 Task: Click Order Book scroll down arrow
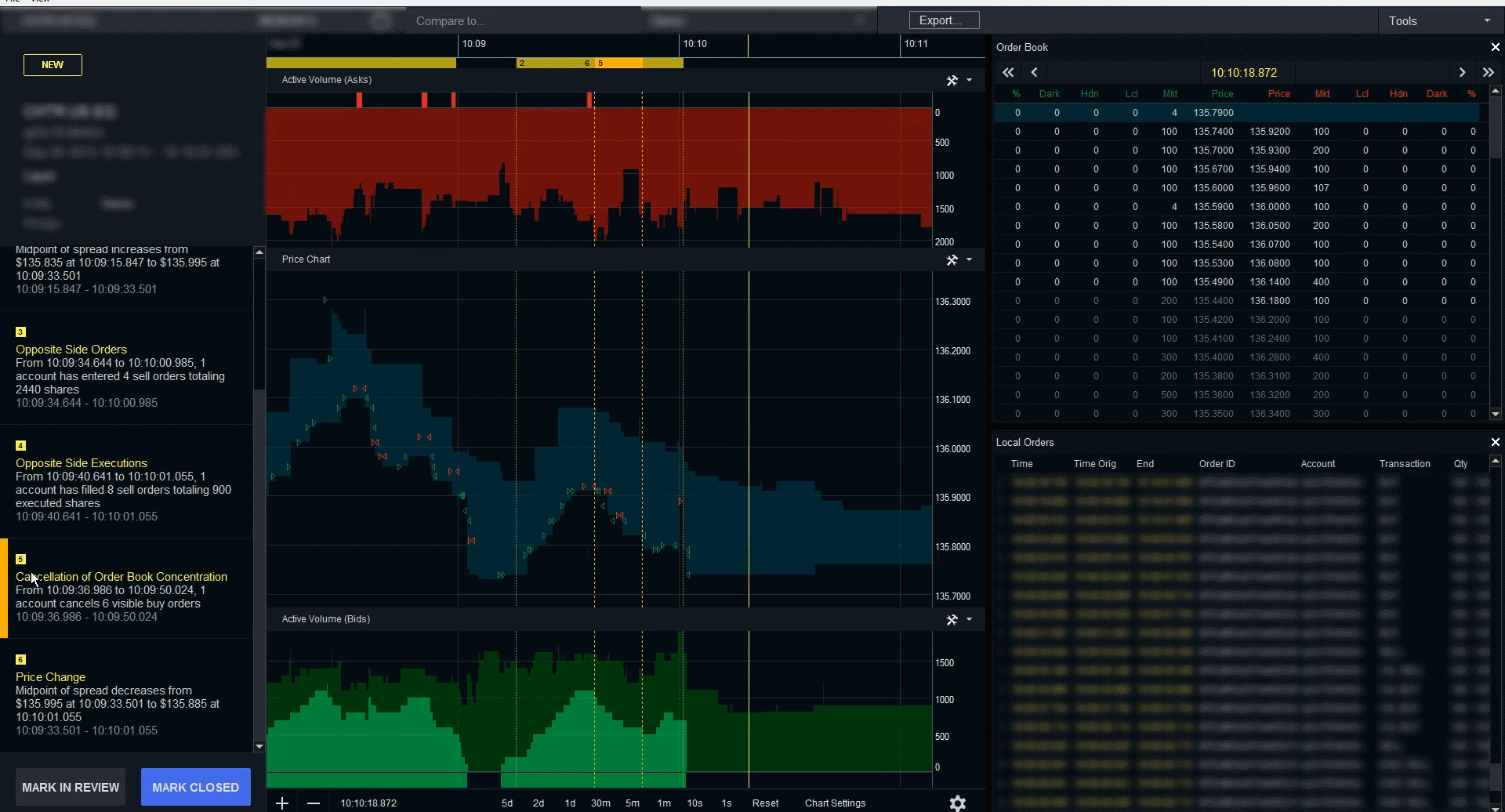(x=1496, y=414)
